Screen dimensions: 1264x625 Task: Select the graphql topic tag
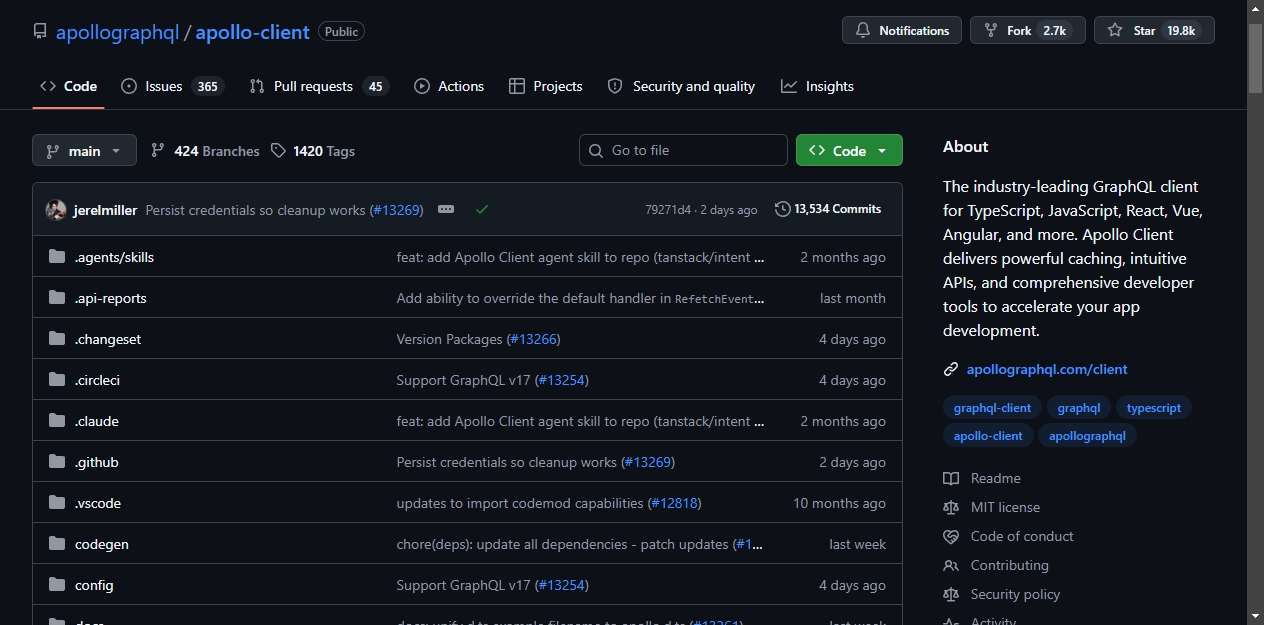[x=1079, y=408]
